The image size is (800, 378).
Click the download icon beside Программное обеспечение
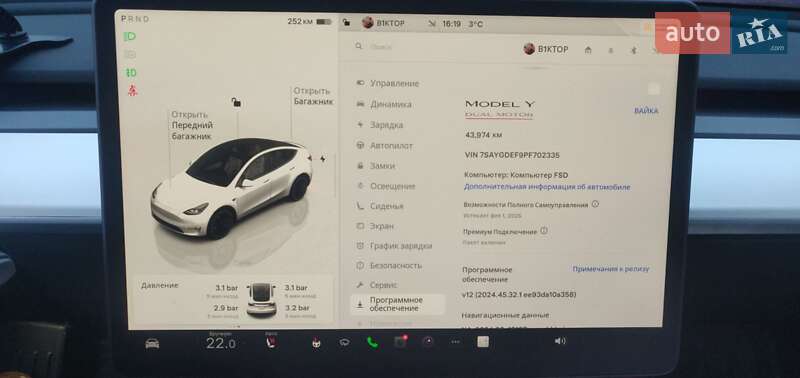[x=360, y=305]
